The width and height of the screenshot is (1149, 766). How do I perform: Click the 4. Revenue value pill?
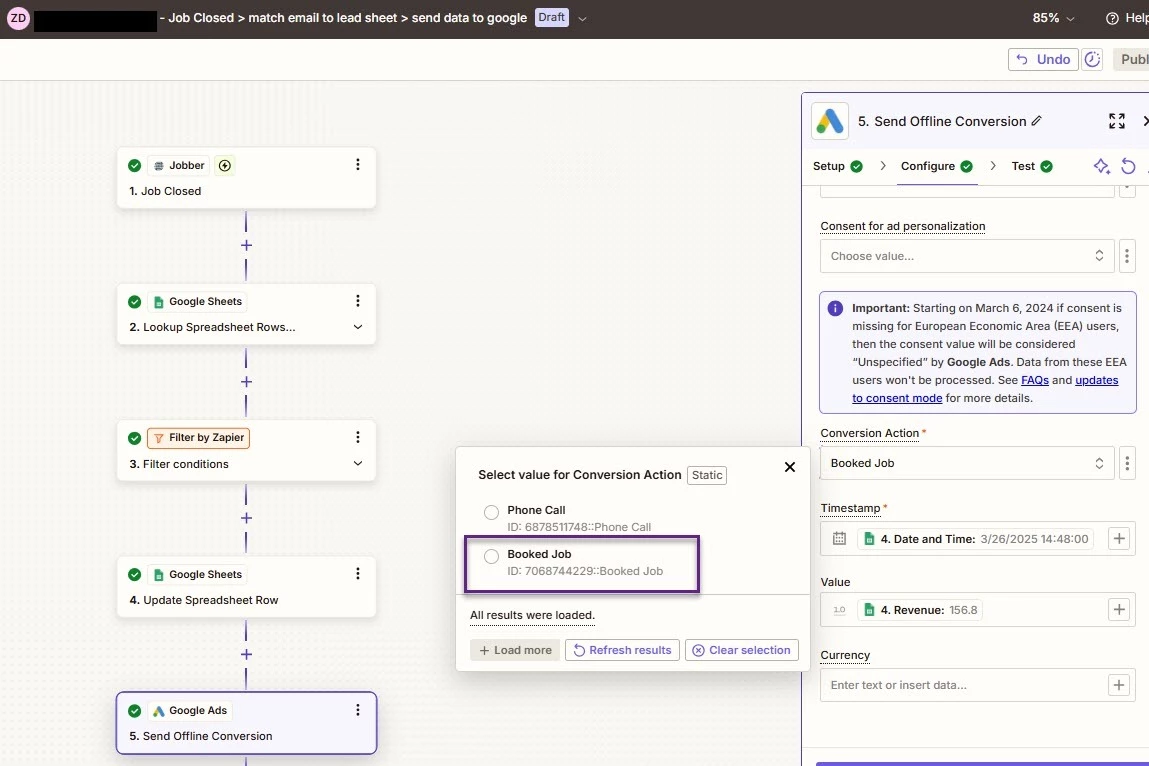point(922,610)
